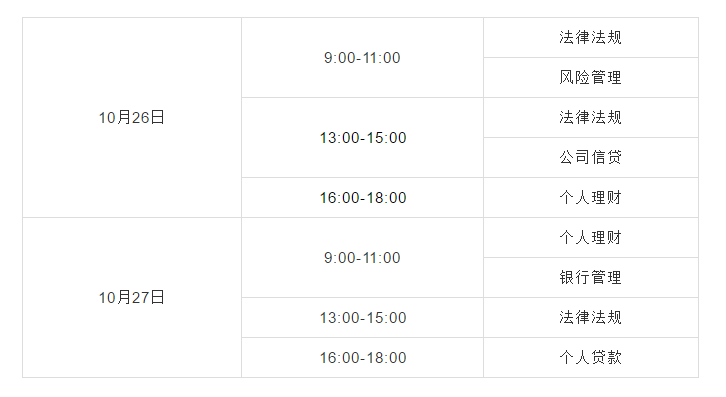Select the 16:00-18:00 slot on 10月27日
Image resolution: width=726 pixels, height=397 pixels.
coord(362,358)
